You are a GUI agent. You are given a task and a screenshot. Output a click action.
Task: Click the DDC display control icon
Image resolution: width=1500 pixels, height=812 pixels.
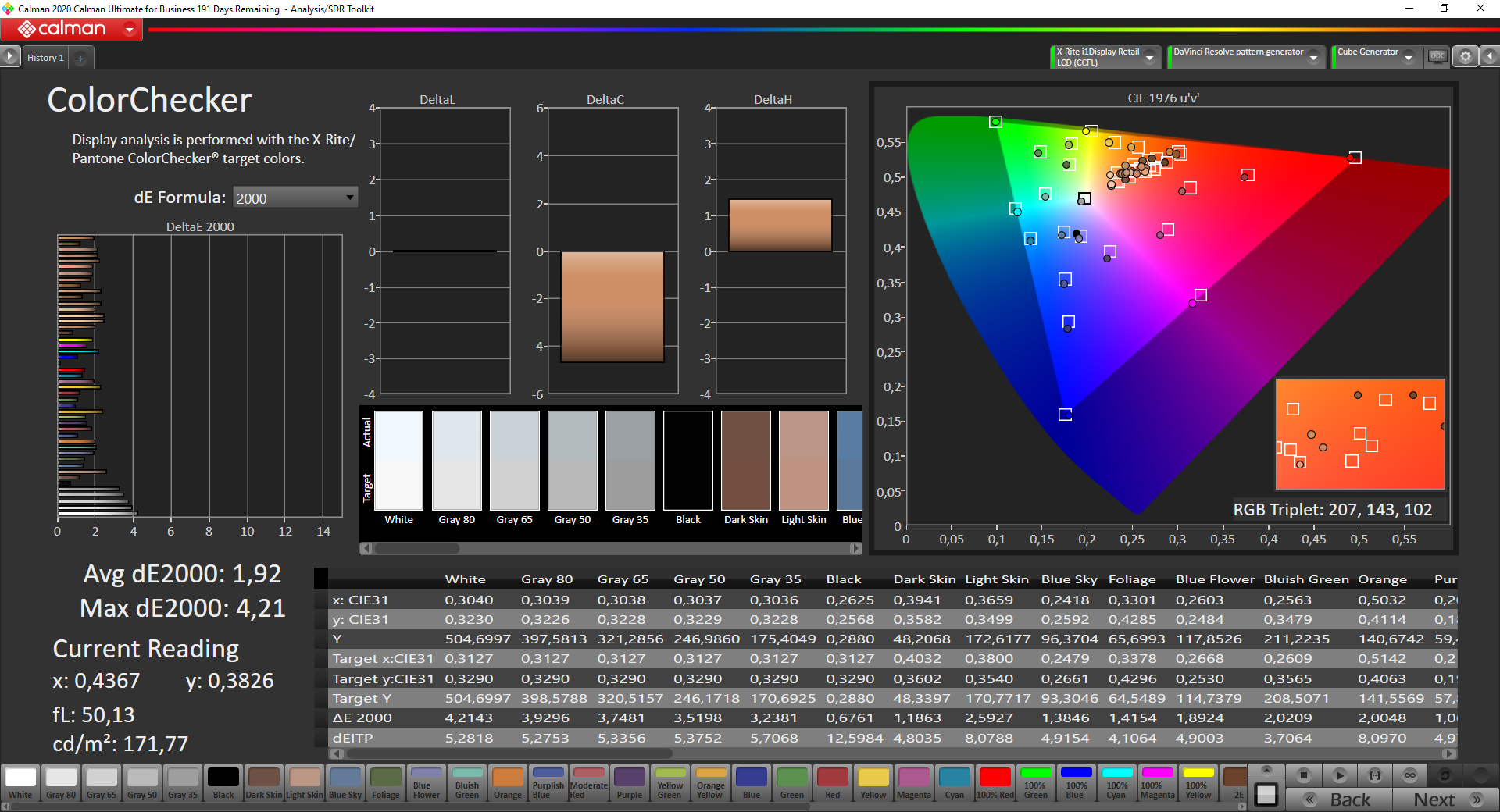tap(1437, 56)
